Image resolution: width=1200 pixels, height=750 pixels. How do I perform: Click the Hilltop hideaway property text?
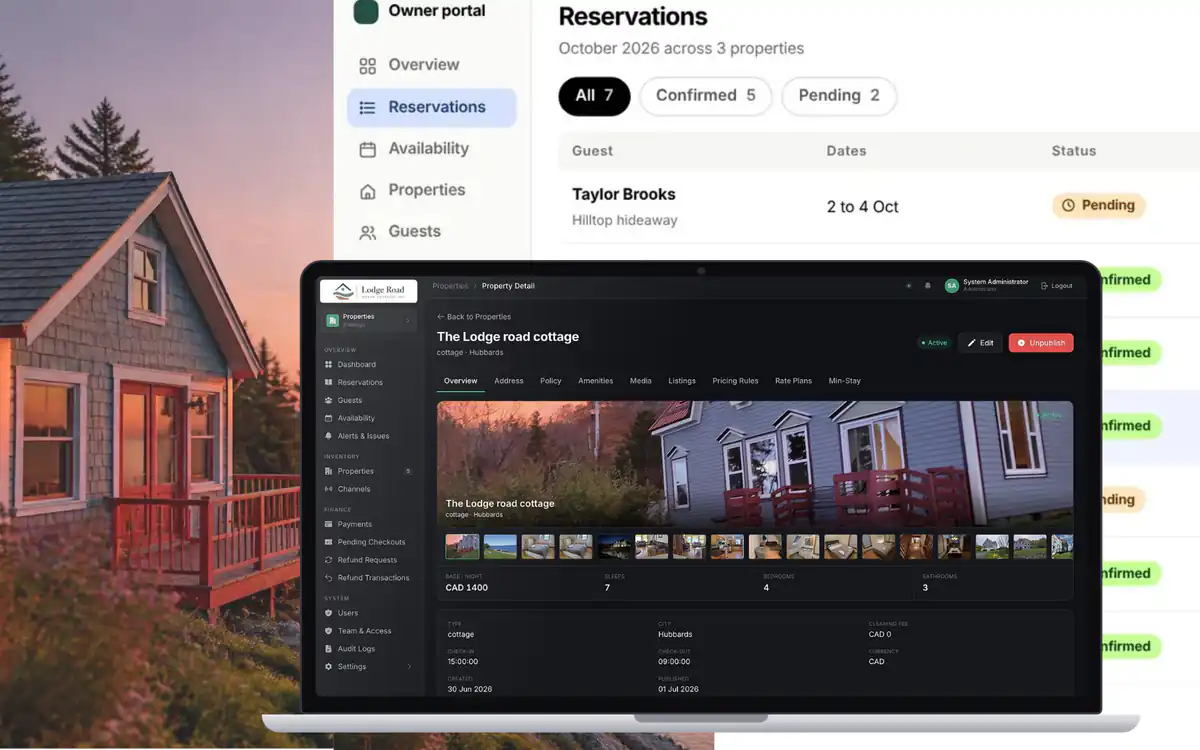[625, 220]
